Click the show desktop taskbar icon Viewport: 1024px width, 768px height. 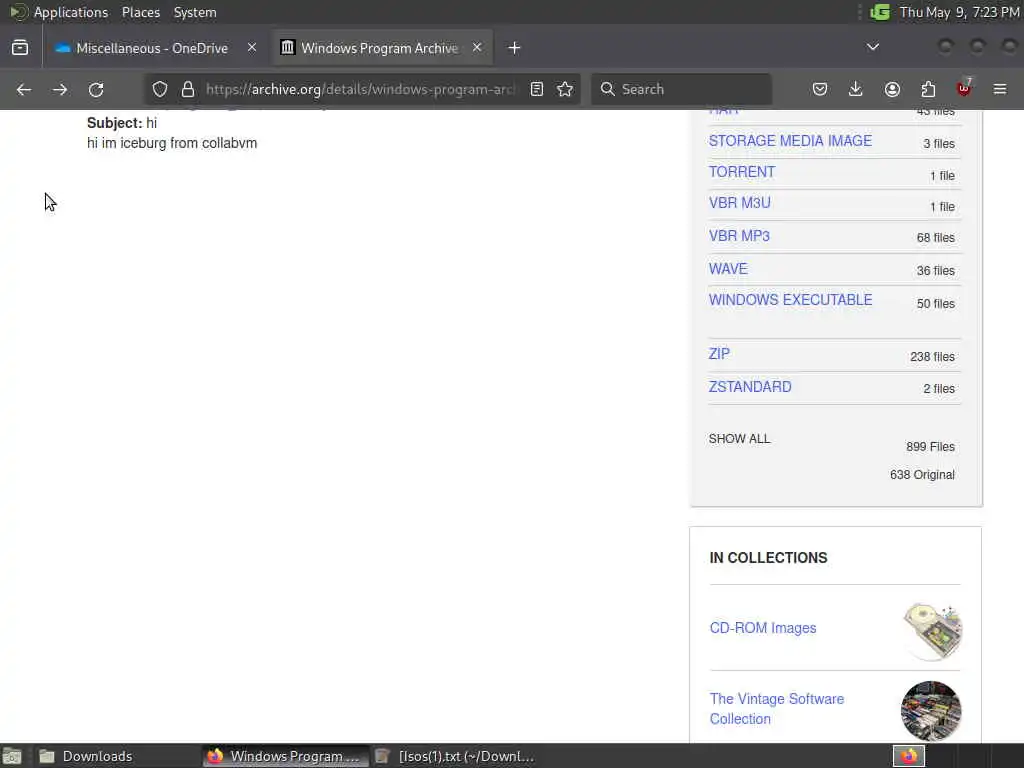pos(12,756)
